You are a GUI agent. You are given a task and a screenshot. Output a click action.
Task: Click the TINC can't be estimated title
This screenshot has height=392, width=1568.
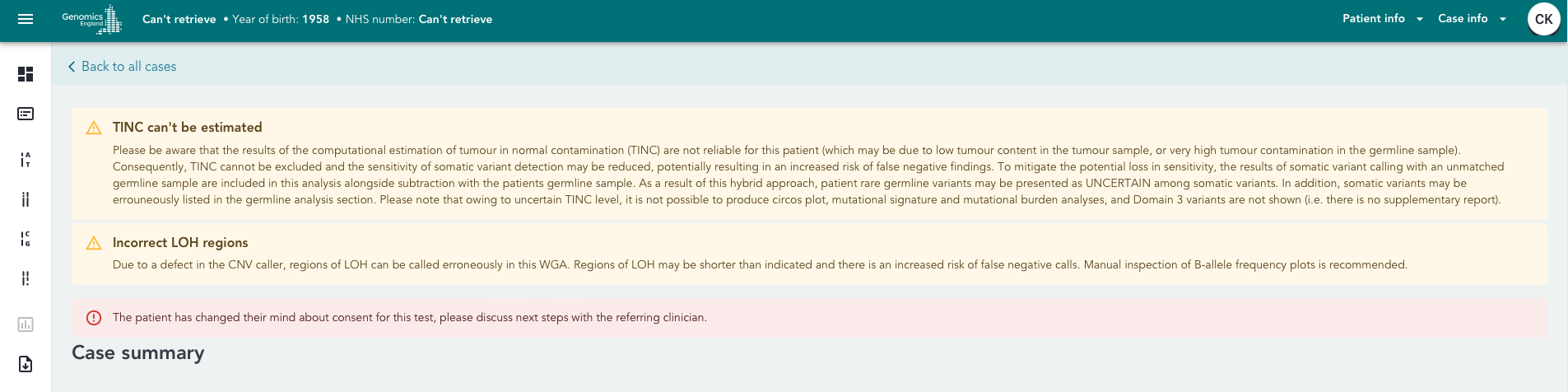click(x=187, y=128)
